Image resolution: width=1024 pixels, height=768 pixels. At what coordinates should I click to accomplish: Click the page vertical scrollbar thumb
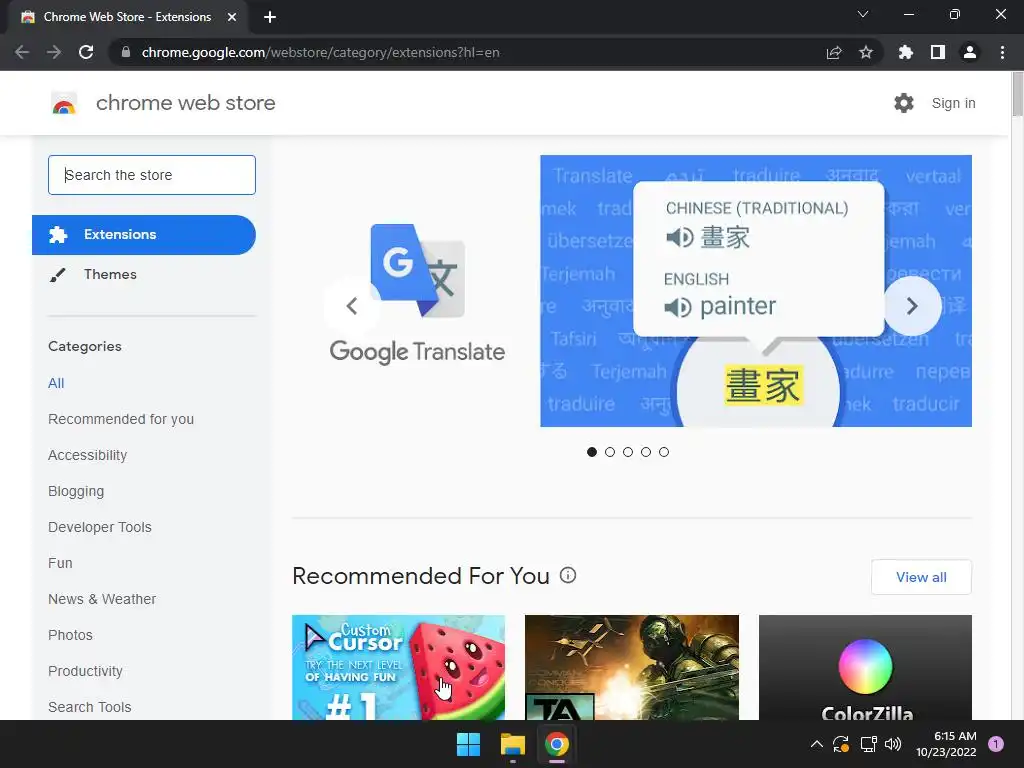click(1017, 94)
